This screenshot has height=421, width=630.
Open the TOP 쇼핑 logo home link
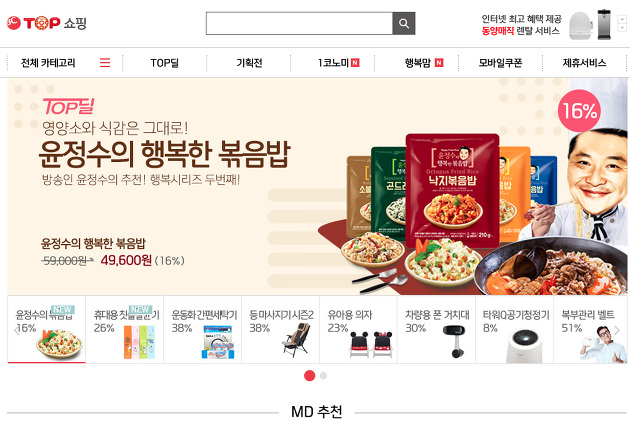(x=47, y=23)
